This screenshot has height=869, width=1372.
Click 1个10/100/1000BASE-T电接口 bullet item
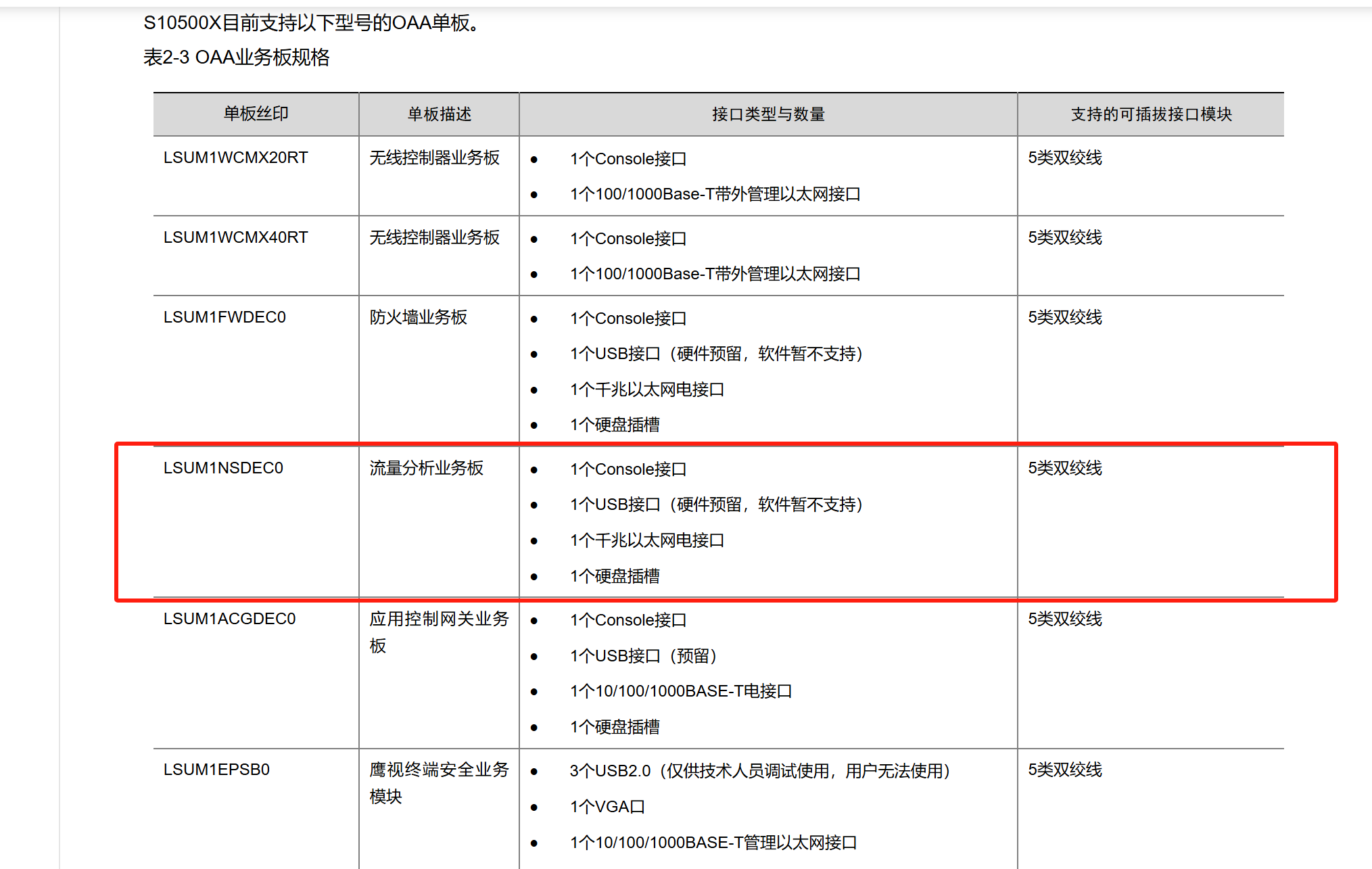(x=680, y=691)
